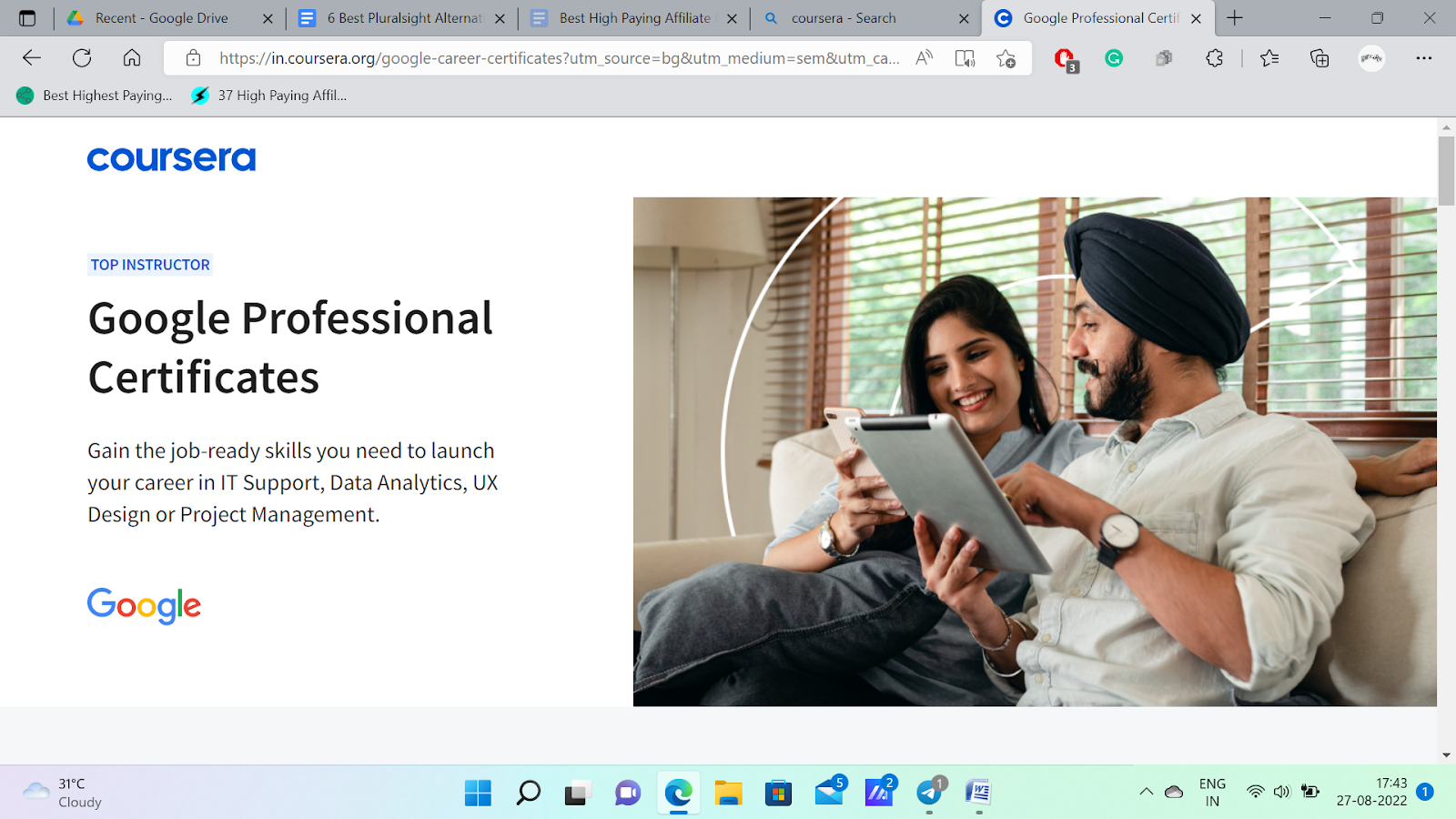Click the gray extension icon beside Grammarly
1456x819 pixels.
[1164, 58]
